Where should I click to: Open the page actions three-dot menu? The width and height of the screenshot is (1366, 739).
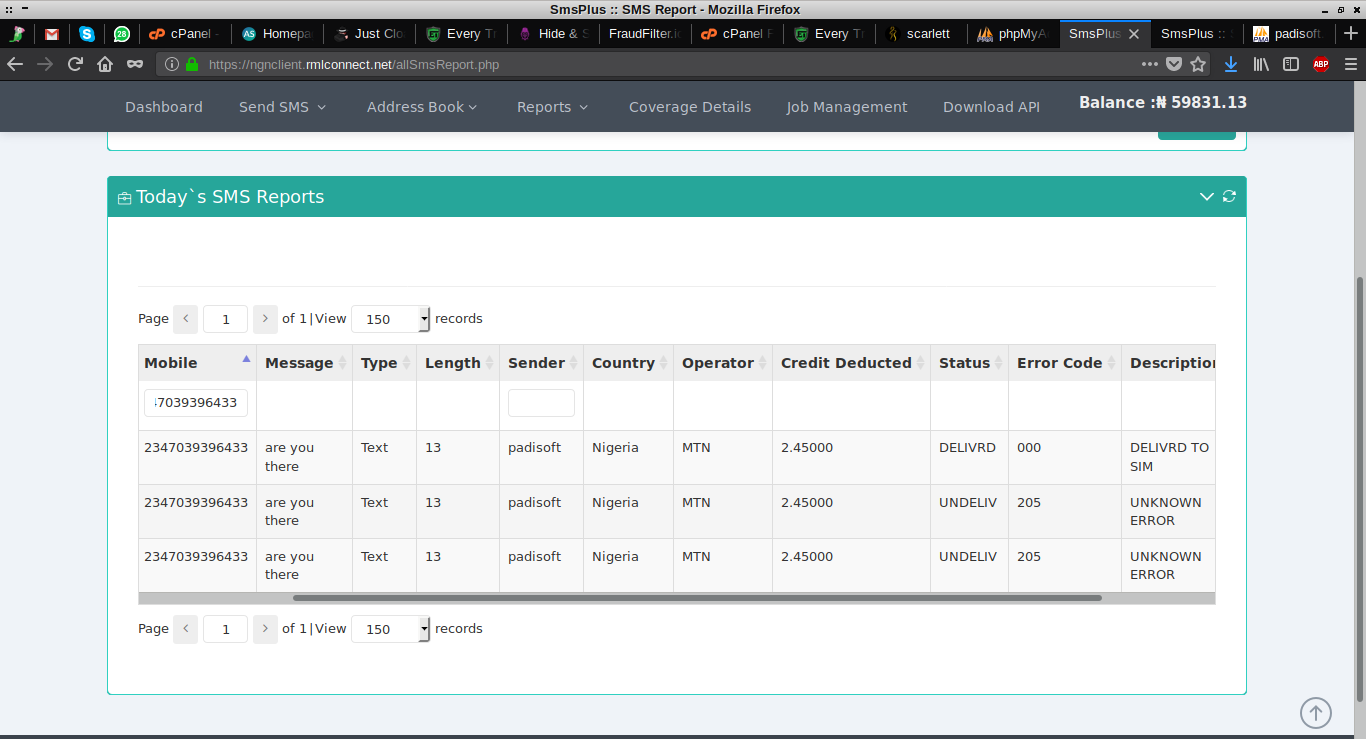point(1150,64)
